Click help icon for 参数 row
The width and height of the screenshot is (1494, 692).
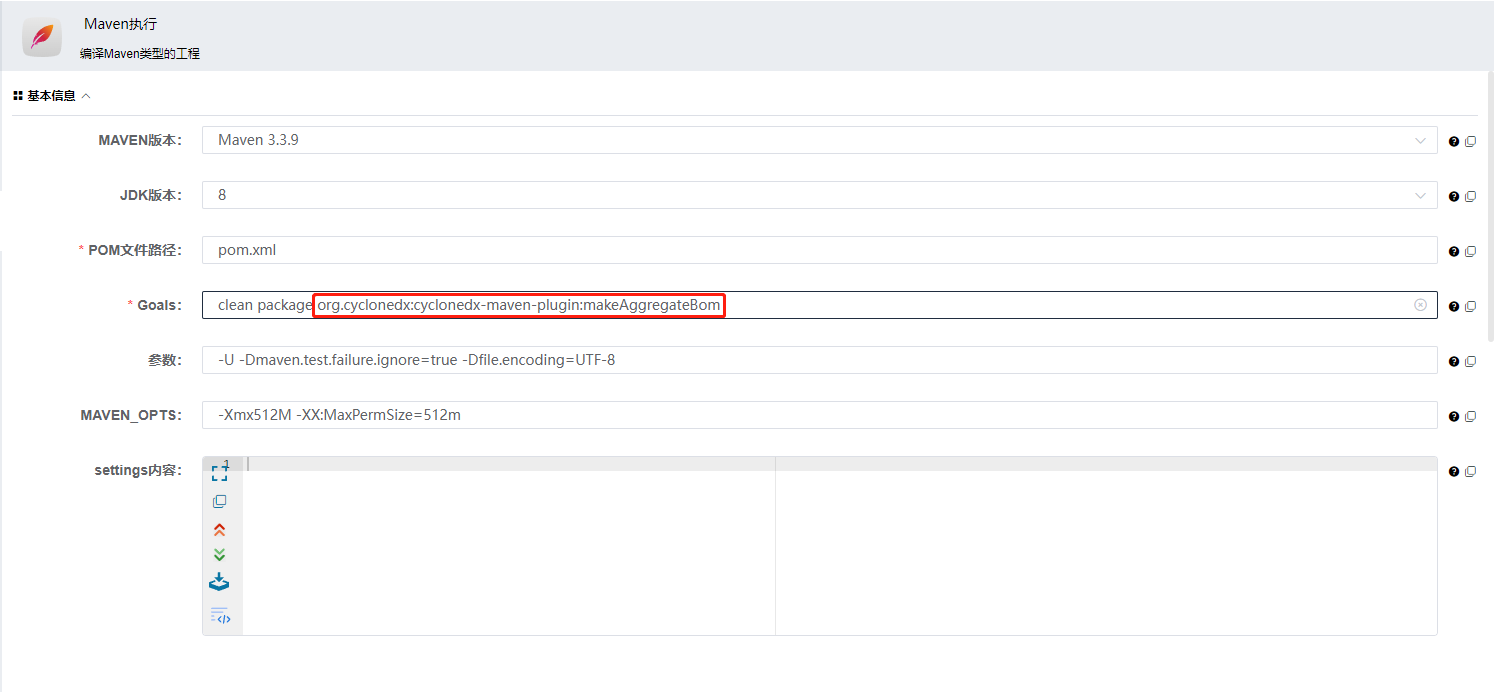coord(1454,362)
